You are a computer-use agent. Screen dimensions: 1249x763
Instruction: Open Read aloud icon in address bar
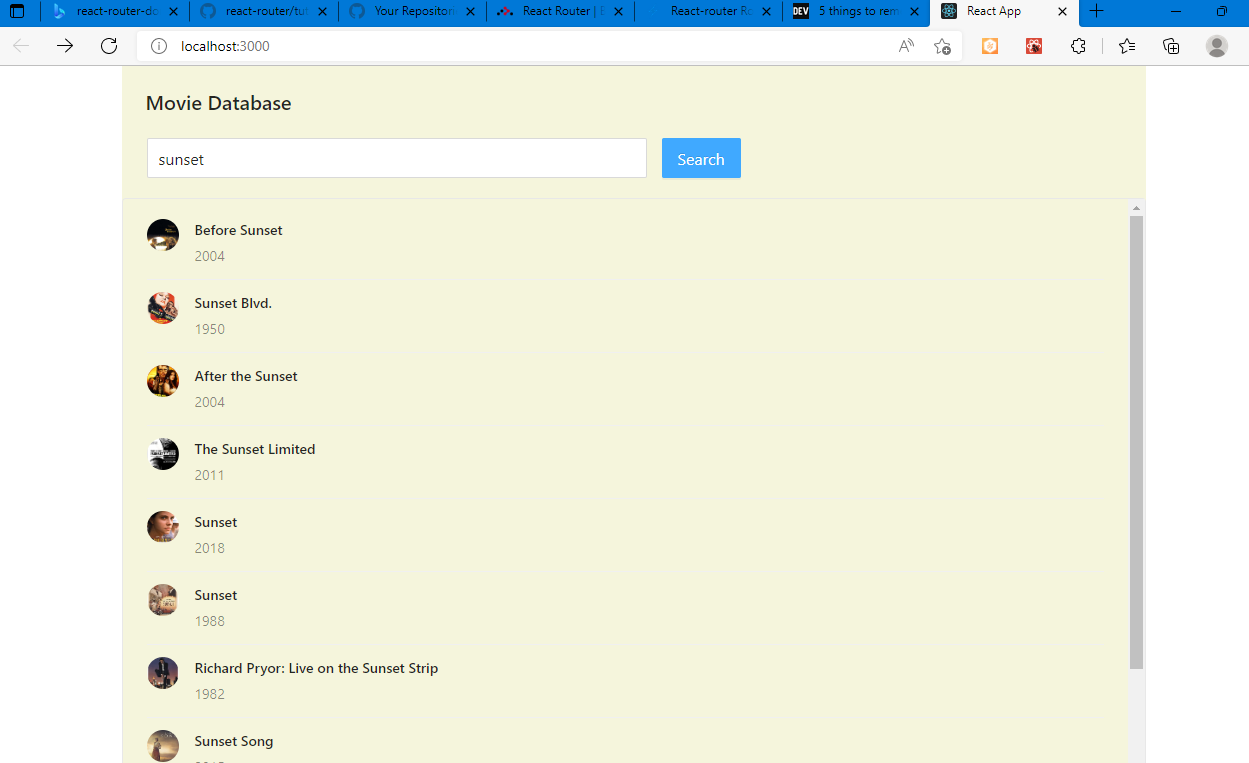point(906,46)
